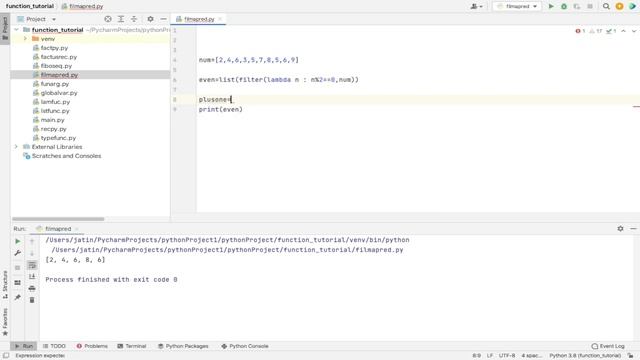
Task: Open the Problems tool window
Action: [92, 346]
